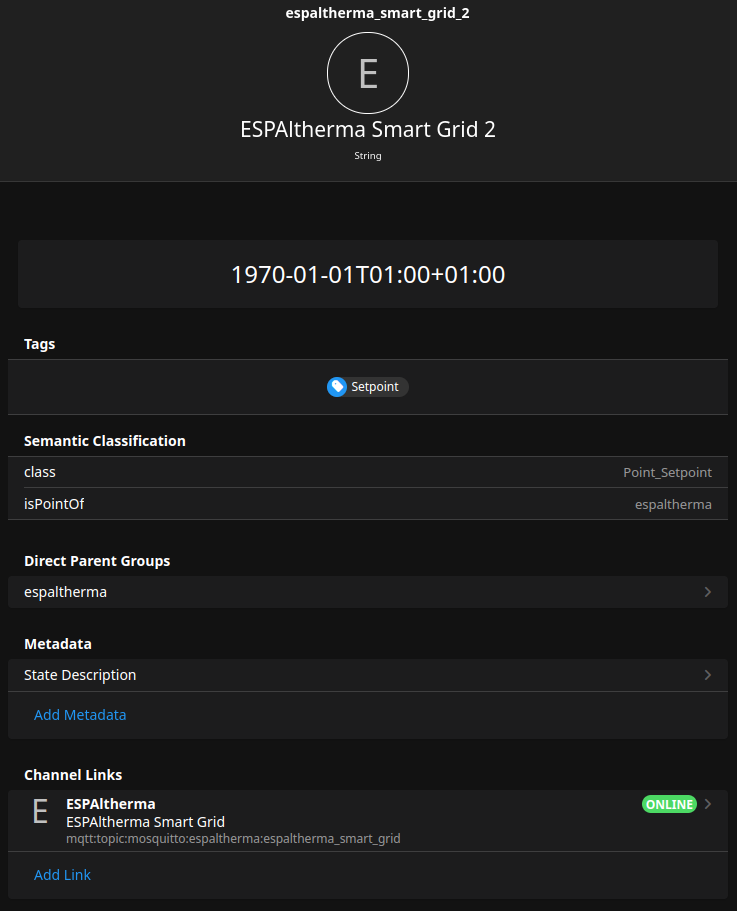Click the espaltherma_smart_grid_2 header title
737x911 pixels.
click(368, 13)
